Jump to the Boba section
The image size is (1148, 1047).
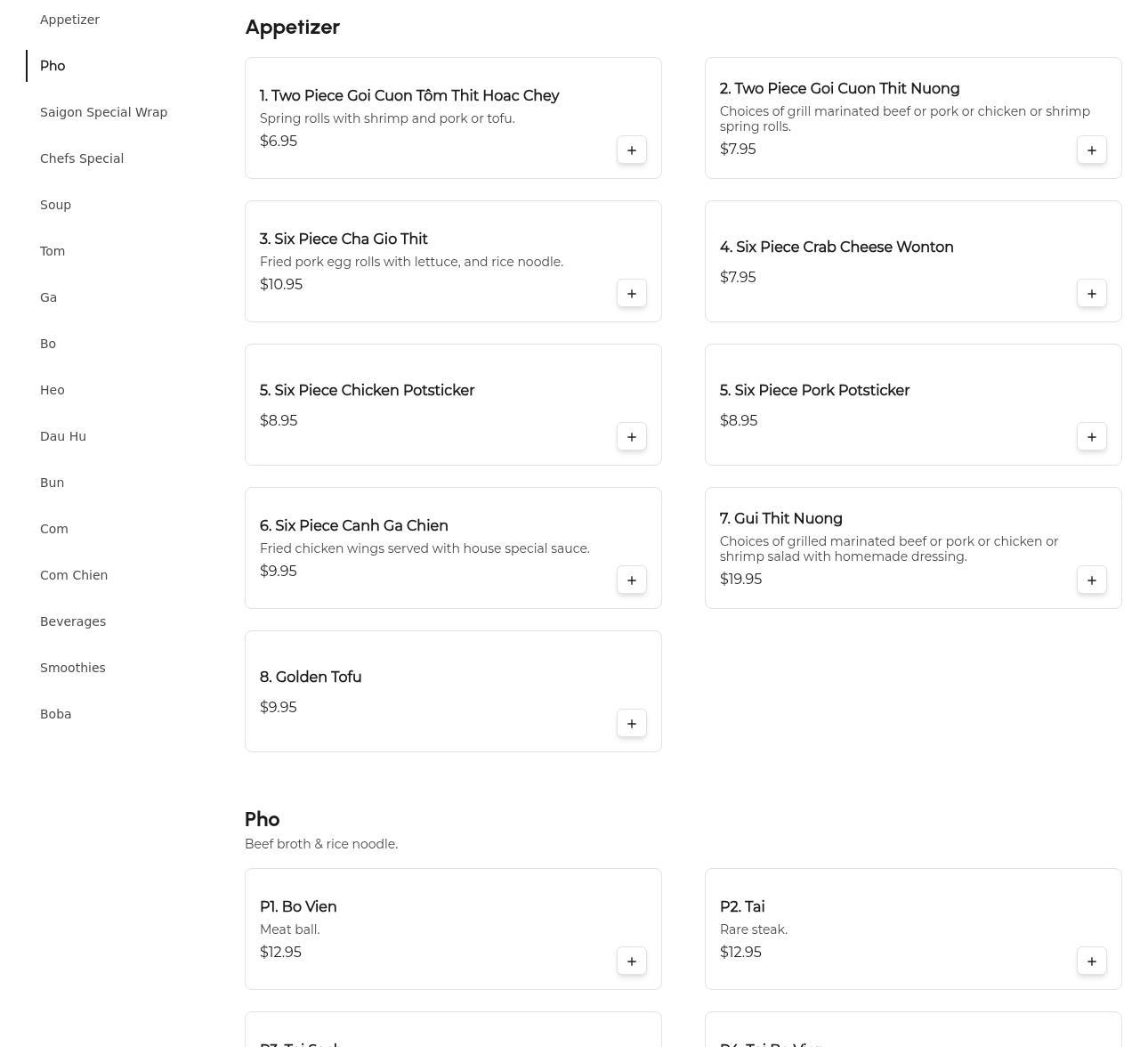pyautogui.click(x=55, y=714)
